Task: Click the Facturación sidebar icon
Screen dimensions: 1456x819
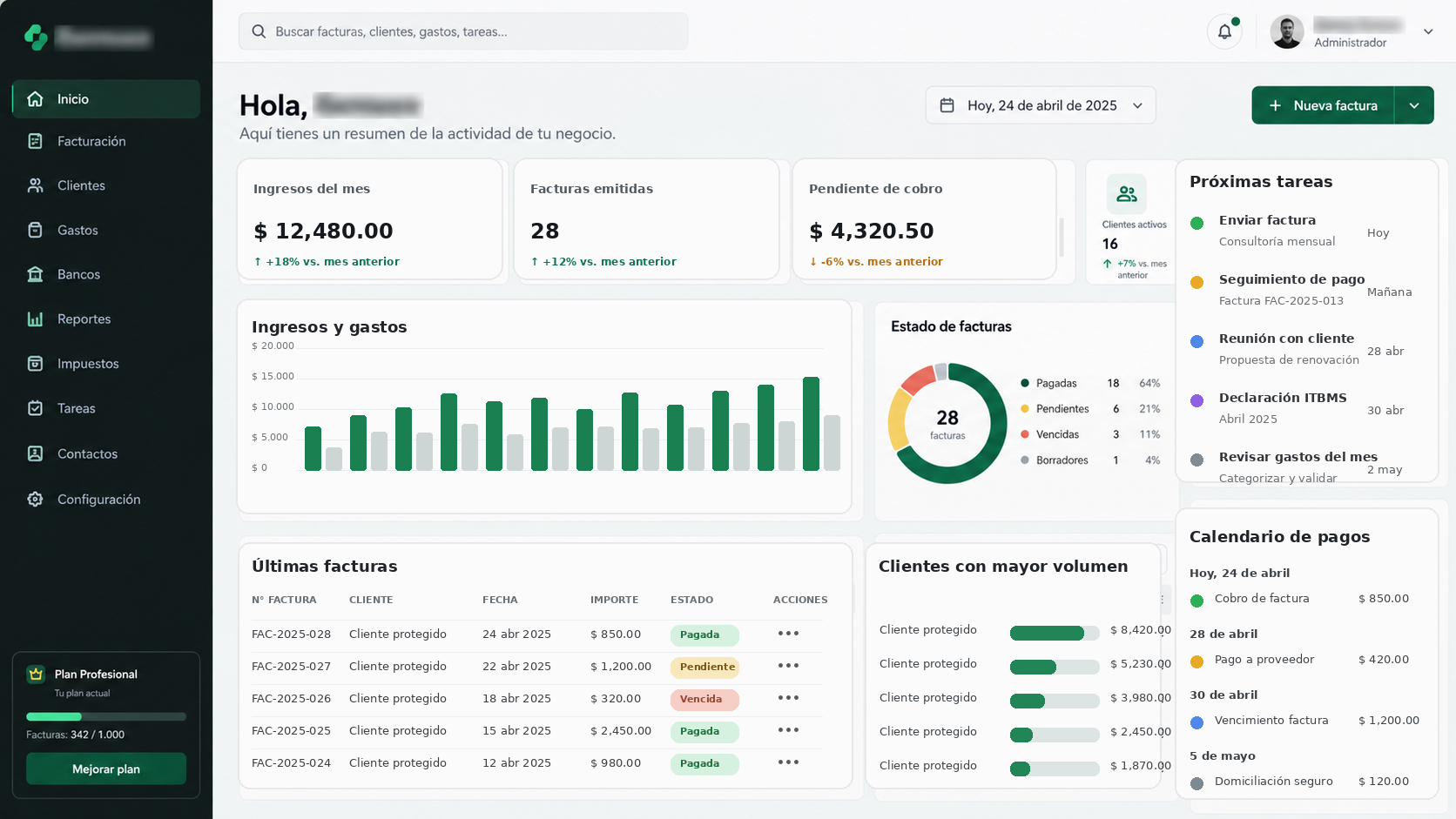Action: pos(35,141)
